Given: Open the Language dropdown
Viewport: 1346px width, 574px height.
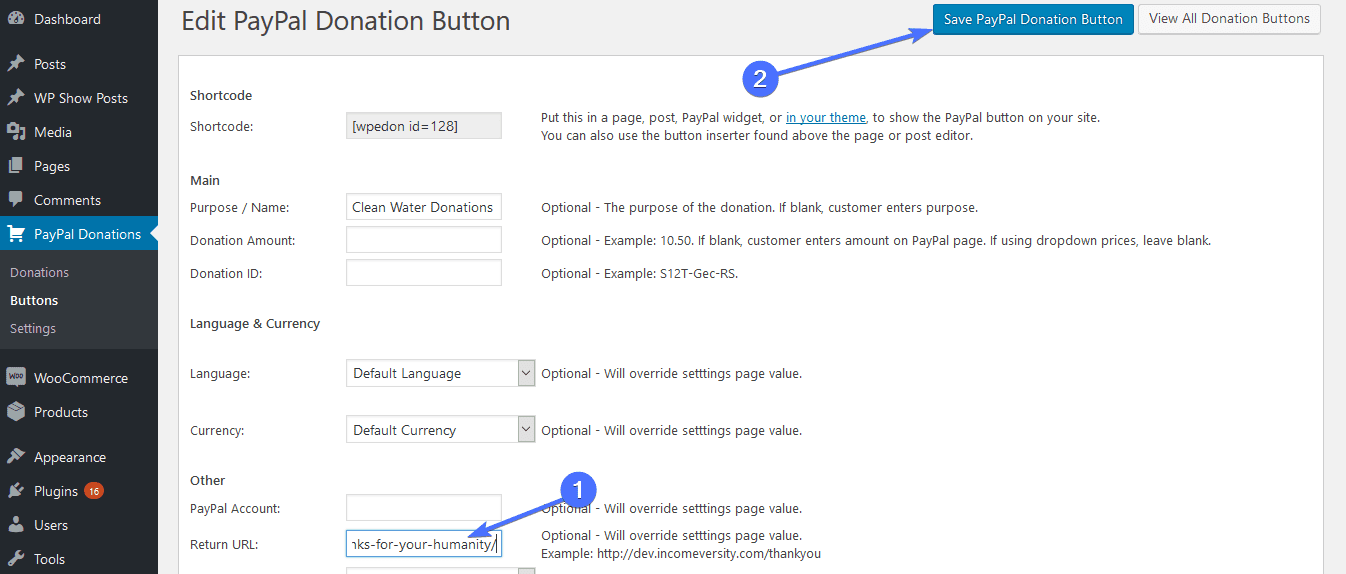Looking at the screenshot, I should (x=440, y=373).
